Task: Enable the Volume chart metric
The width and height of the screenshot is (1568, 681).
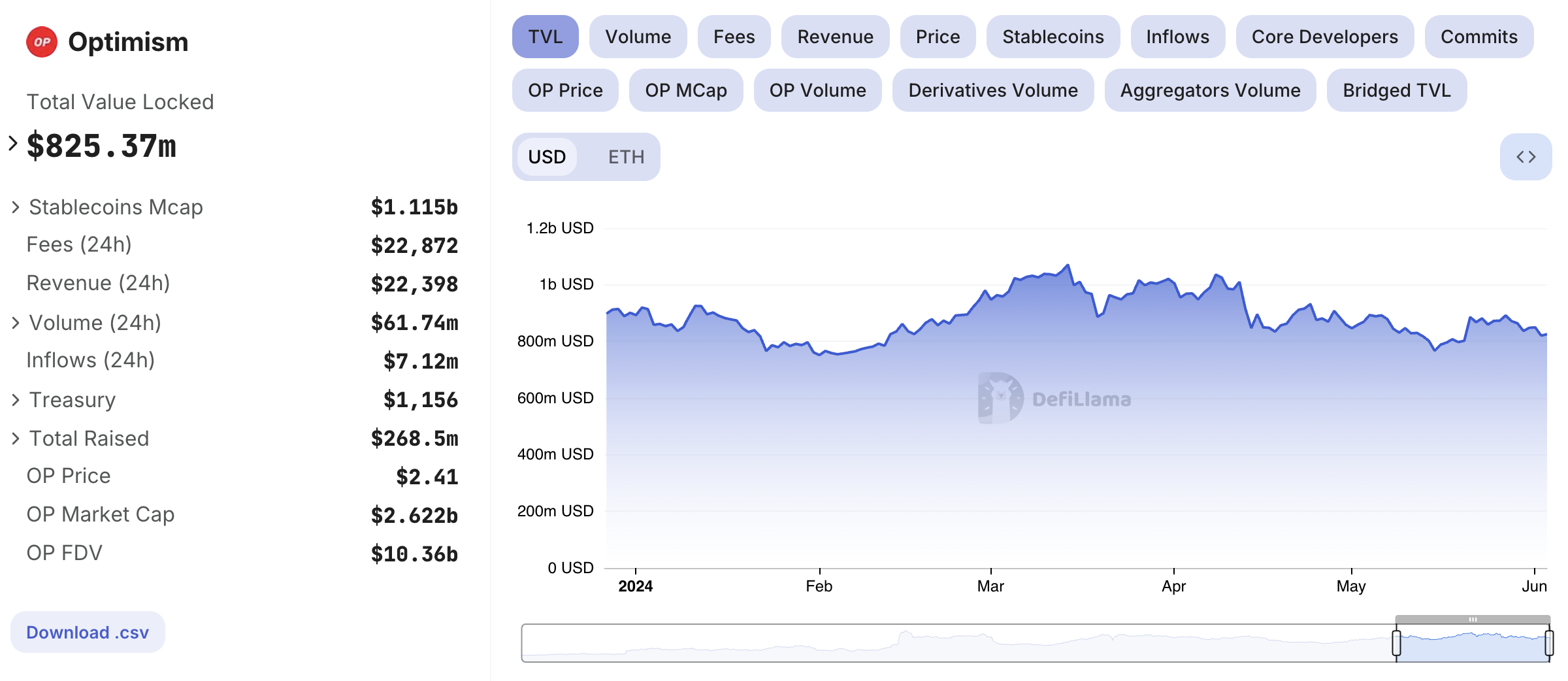Action: [638, 37]
